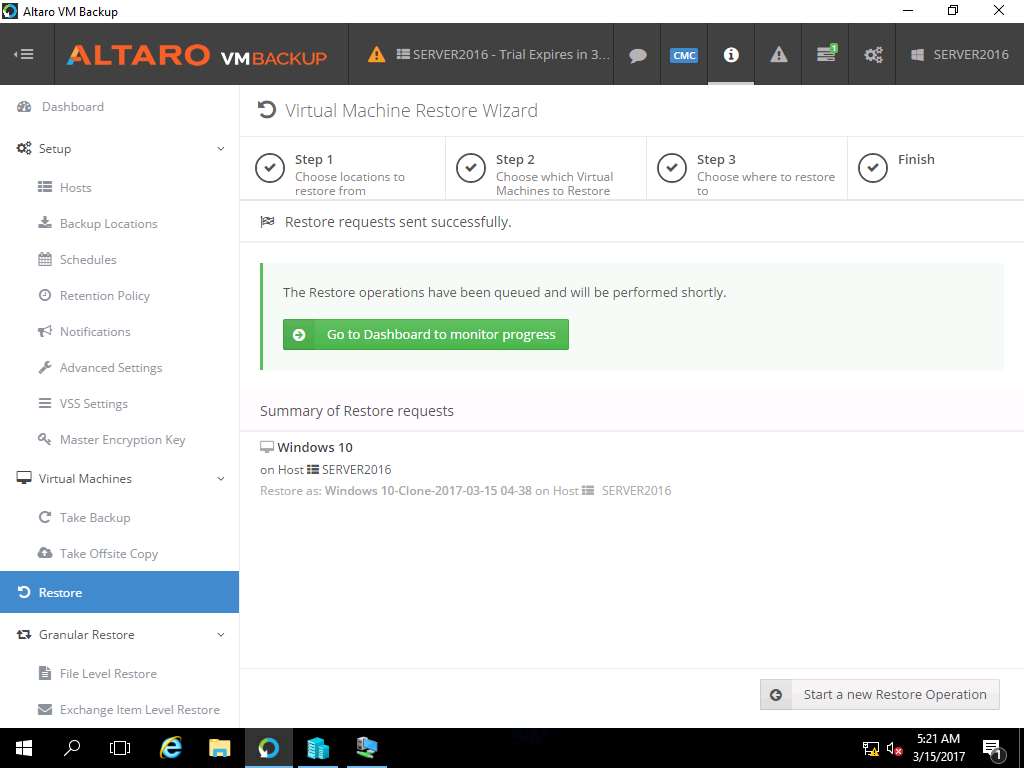
Task: Open Notifications in the sidebar
Action: pos(95,331)
